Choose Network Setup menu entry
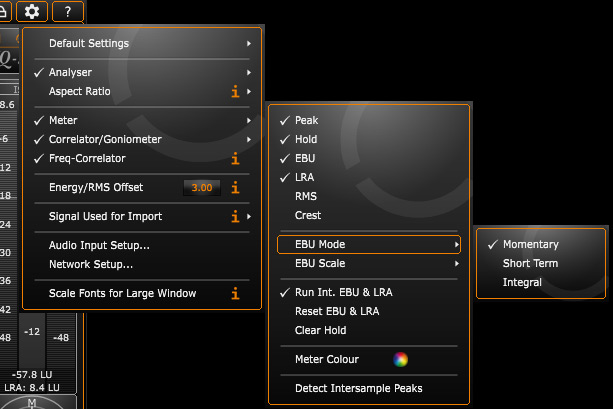Screen dimensions: 613x409 [91, 264]
